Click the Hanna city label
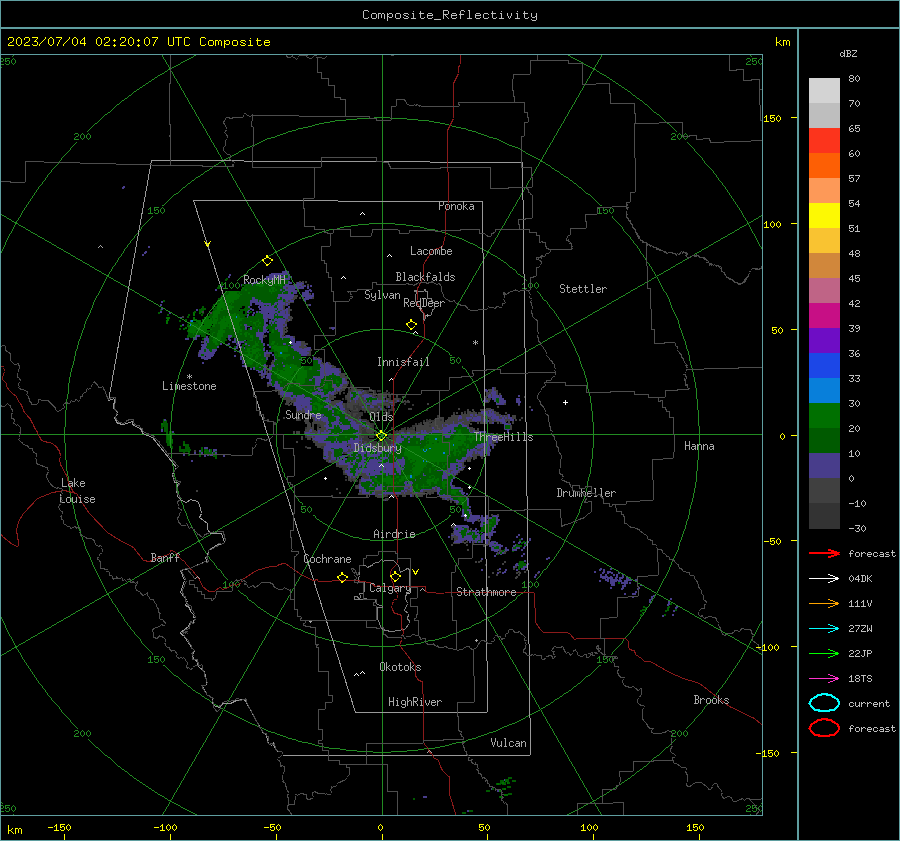The width and height of the screenshot is (900, 841). click(x=699, y=446)
